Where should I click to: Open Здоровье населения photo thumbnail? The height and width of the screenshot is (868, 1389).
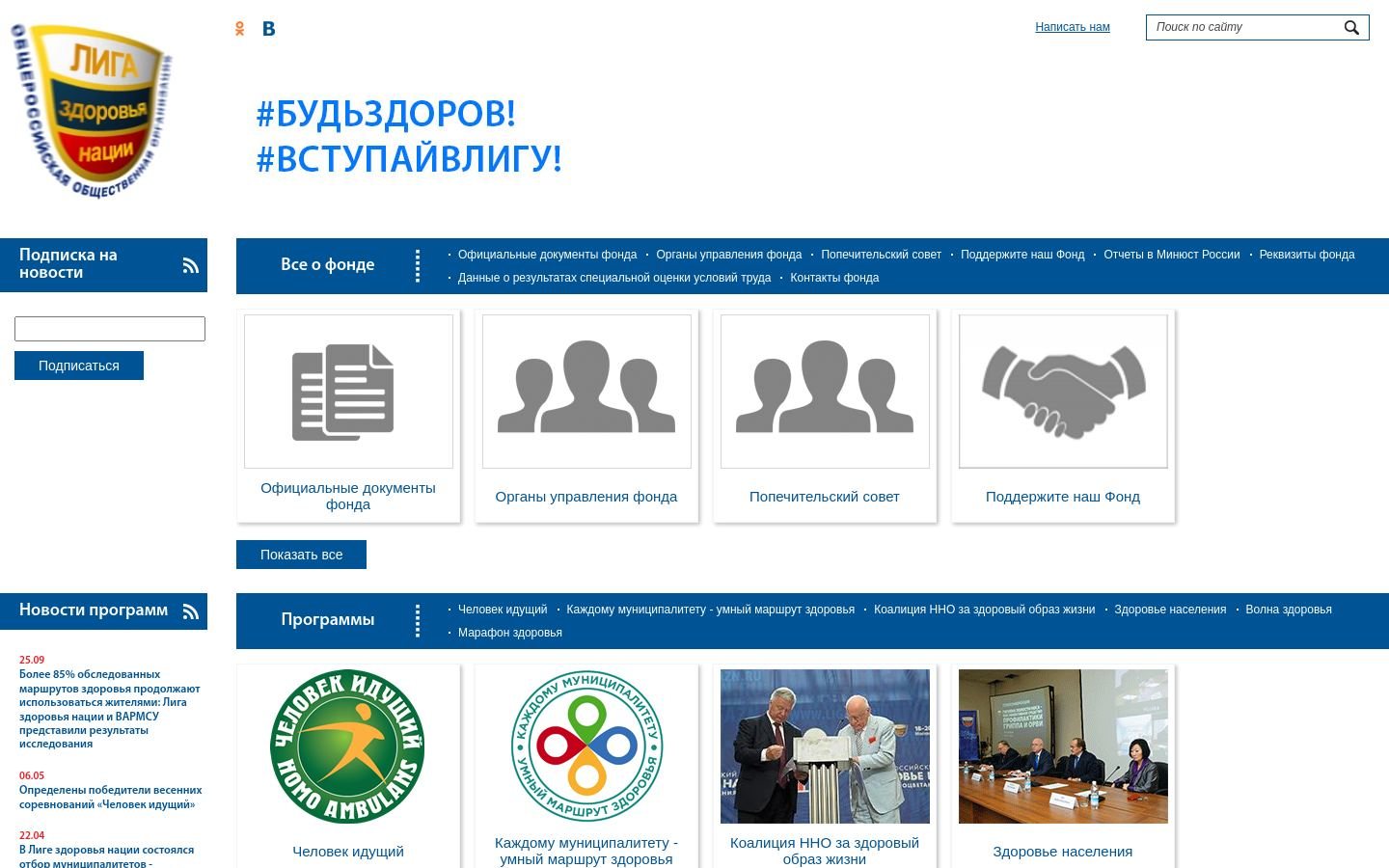[1063, 746]
